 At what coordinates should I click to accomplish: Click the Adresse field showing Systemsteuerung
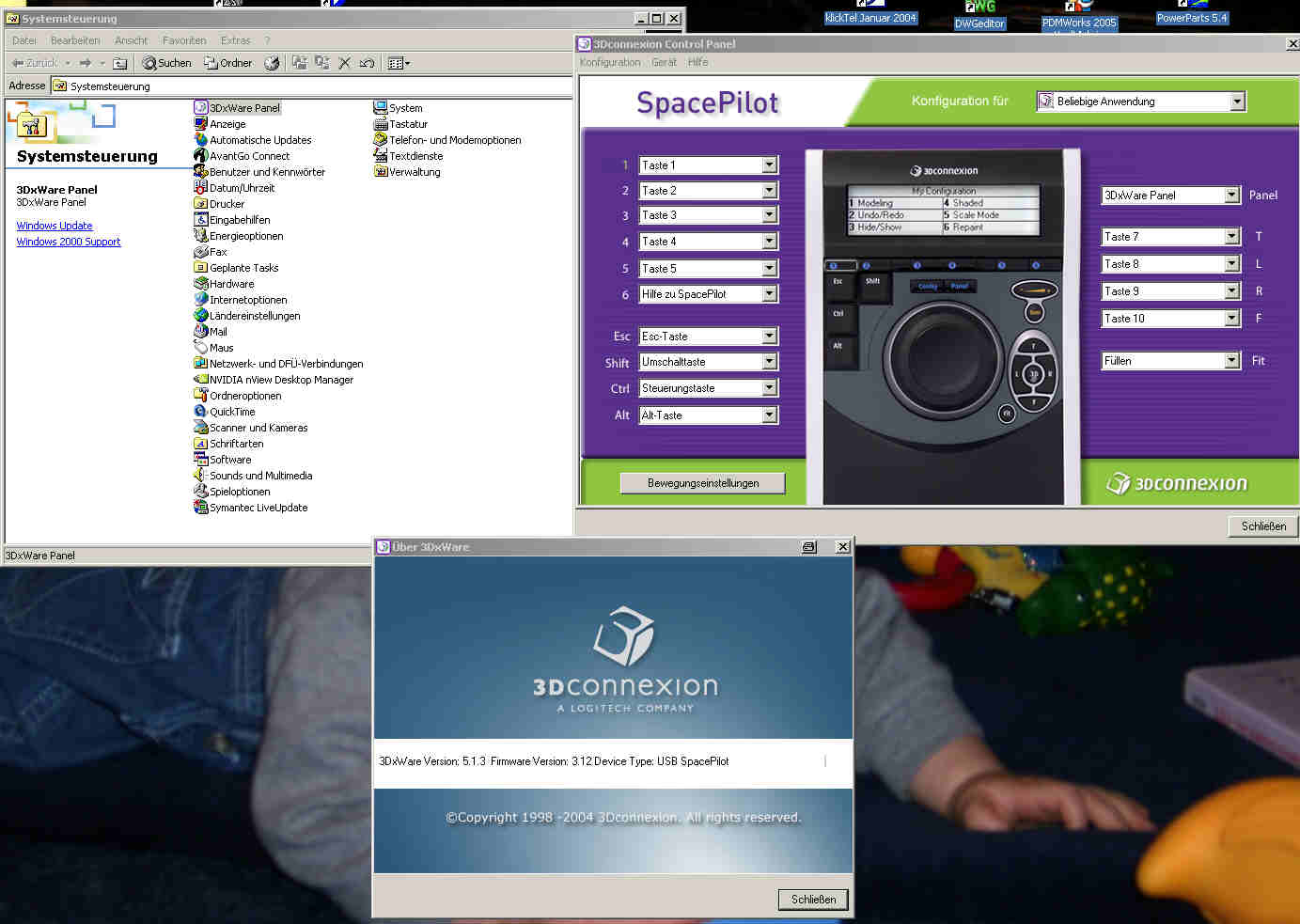(x=310, y=86)
